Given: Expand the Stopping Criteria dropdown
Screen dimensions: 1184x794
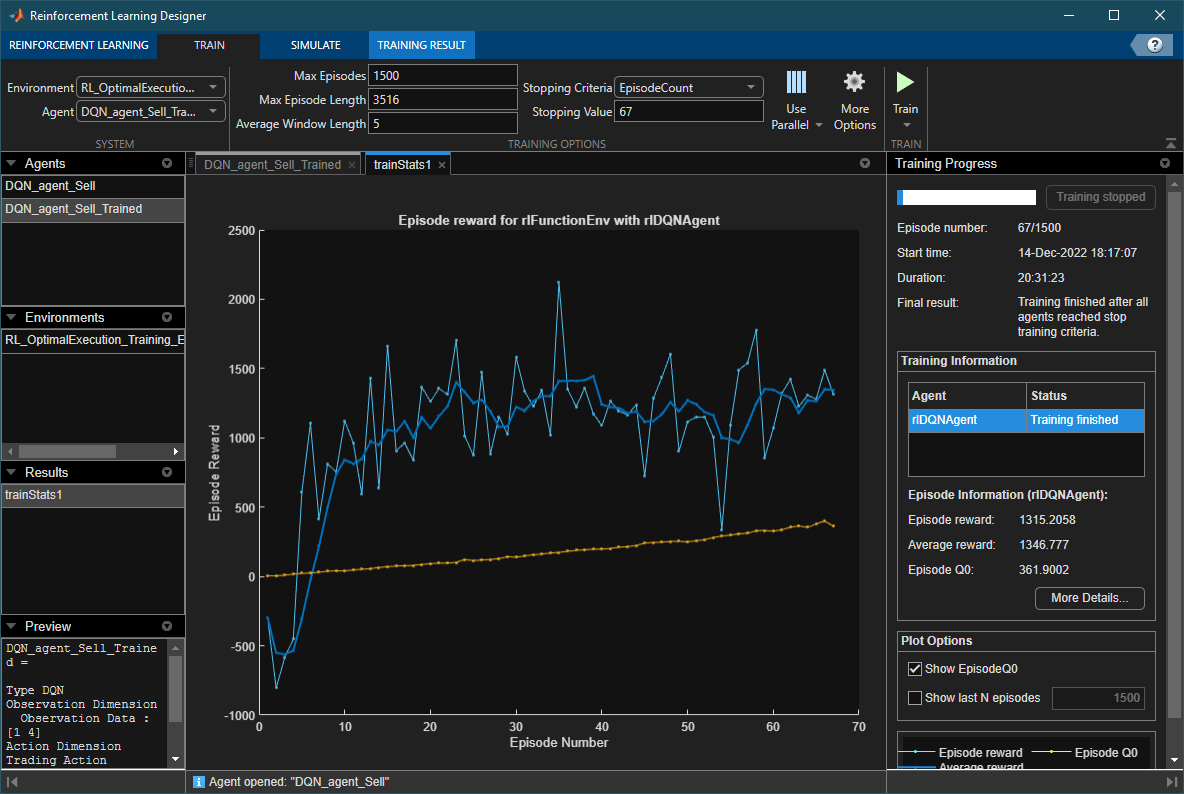Looking at the screenshot, I should (x=689, y=88).
